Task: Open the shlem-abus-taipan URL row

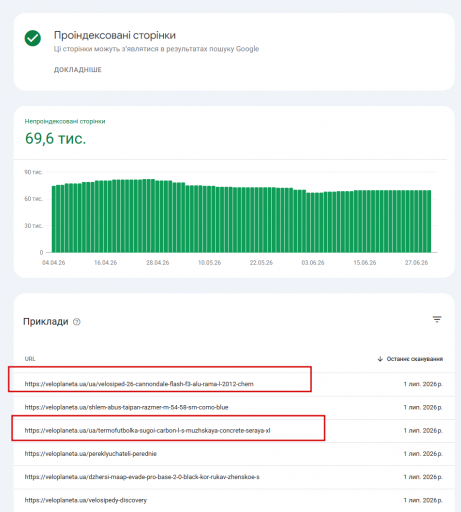Action: pos(234,407)
